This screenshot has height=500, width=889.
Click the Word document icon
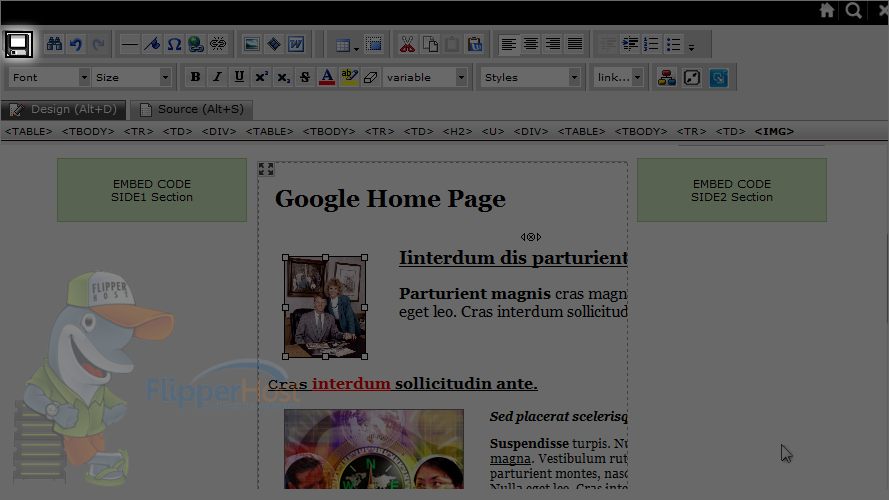click(296, 44)
